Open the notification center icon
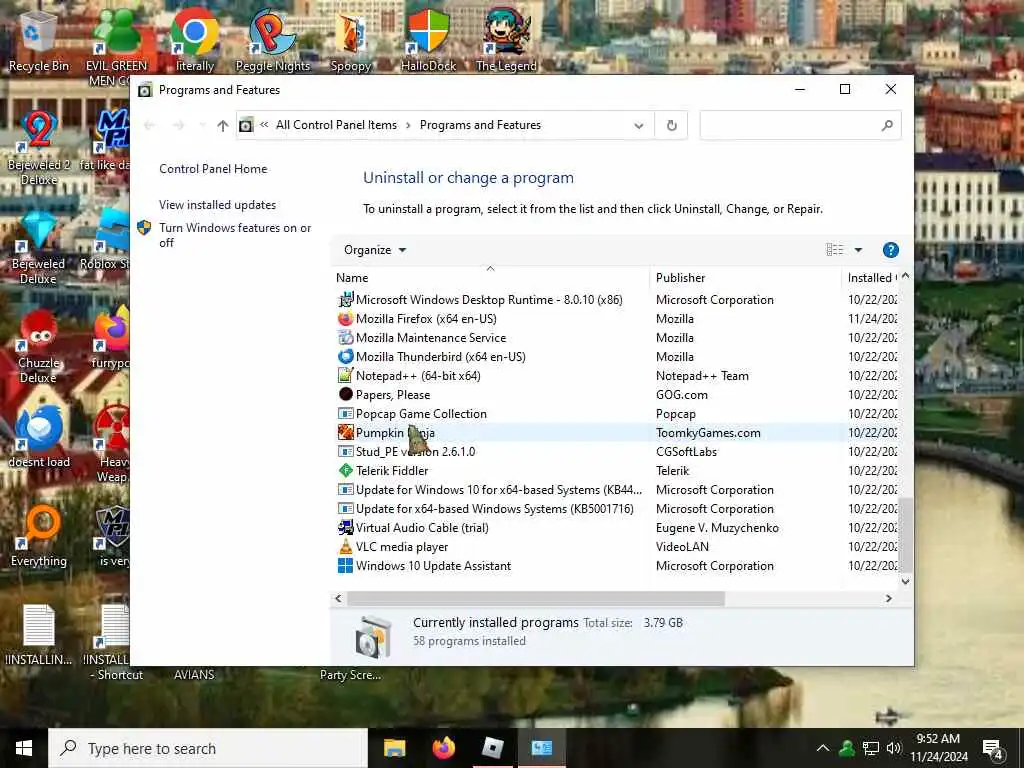Image resolution: width=1024 pixels, height=768 pixels. 993,749
